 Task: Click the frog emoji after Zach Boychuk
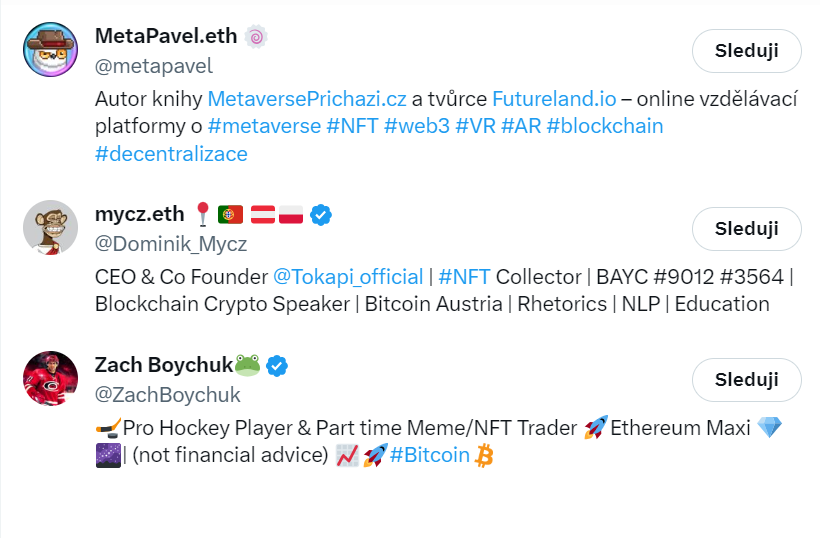[x=248, y=365]
